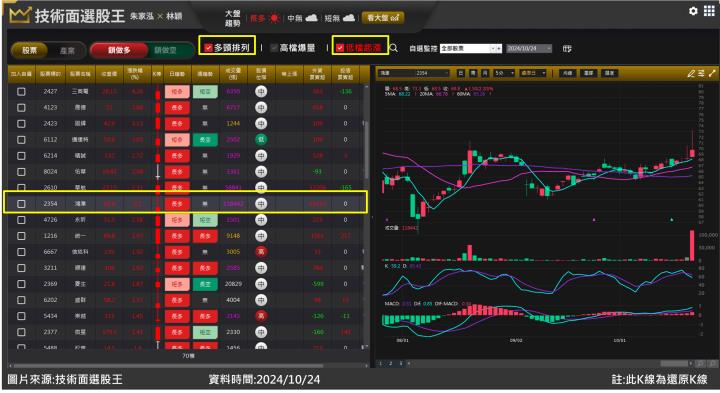Click the export icon right of the date field
The height and width of the screenshot is (393, 720).
[x=567, y=48]
